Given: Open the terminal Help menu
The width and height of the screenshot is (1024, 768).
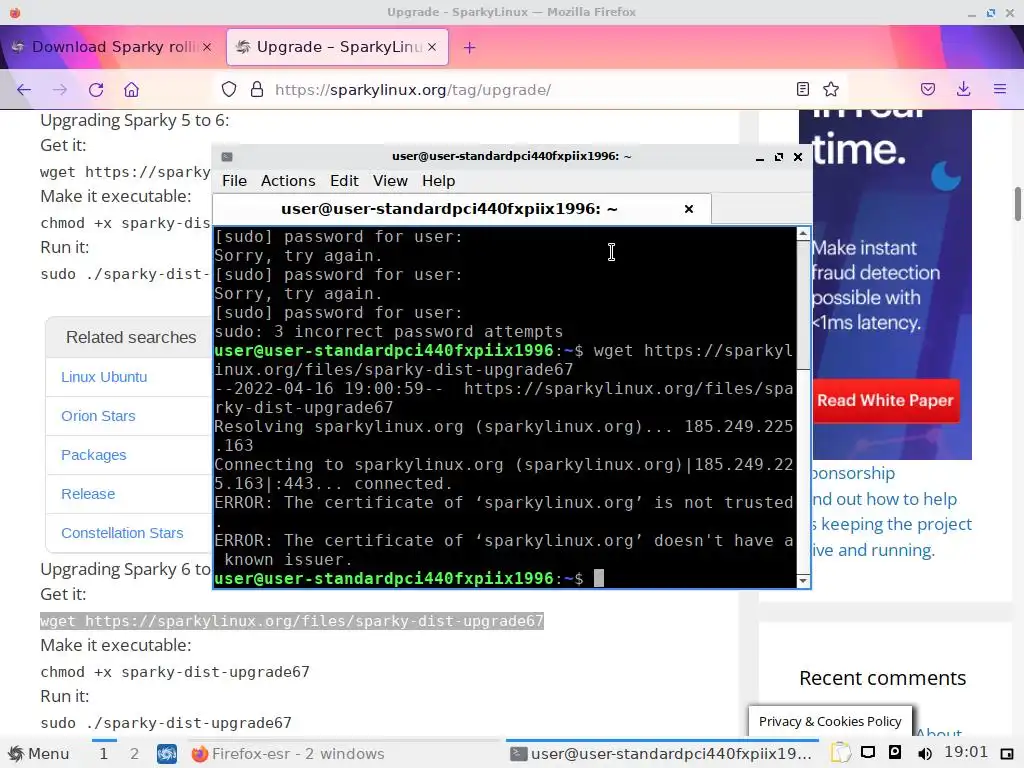Looking at the screenshot, I should pos(438,181).
